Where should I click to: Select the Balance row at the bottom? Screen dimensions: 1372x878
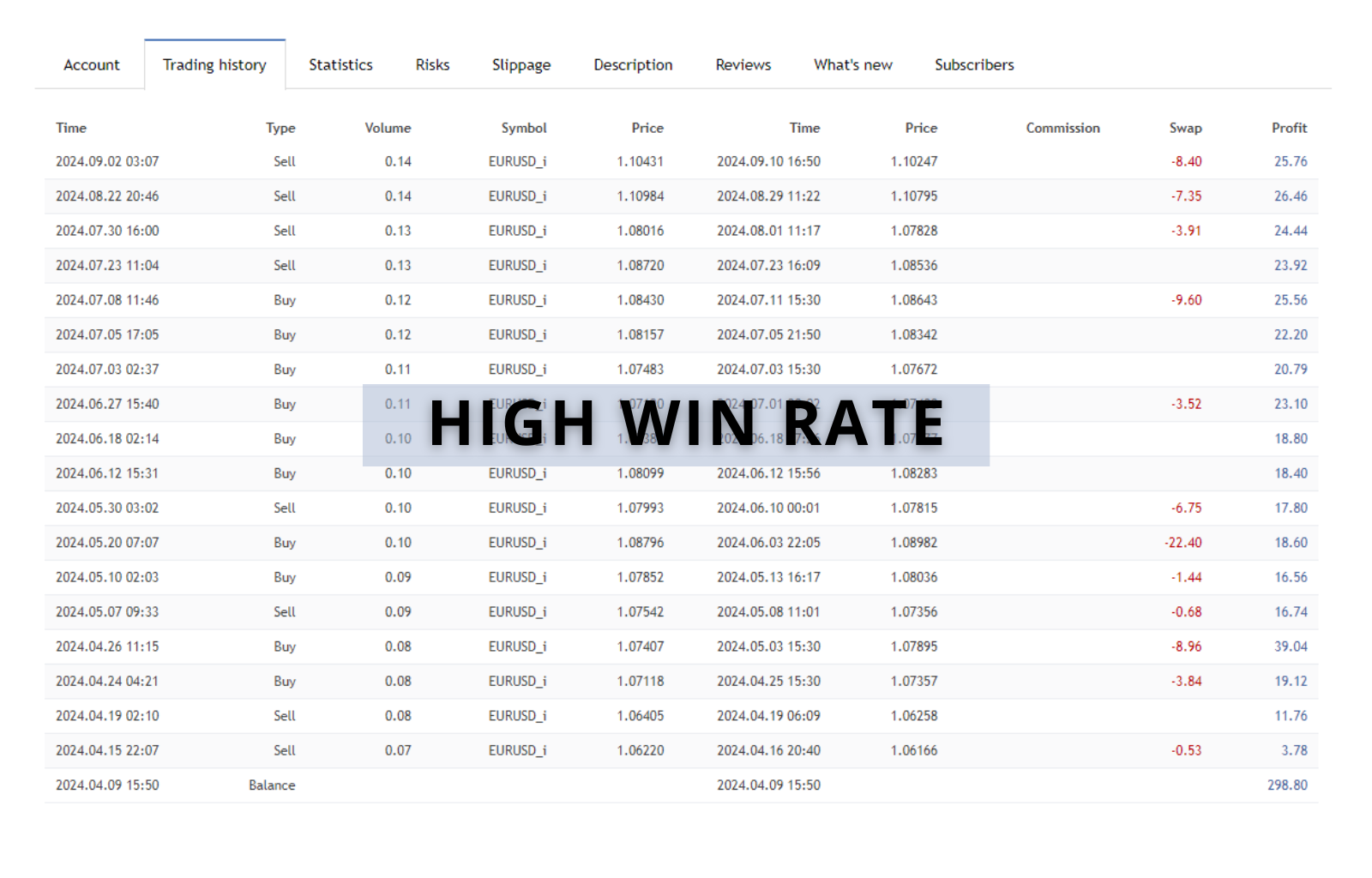point(272,785)
